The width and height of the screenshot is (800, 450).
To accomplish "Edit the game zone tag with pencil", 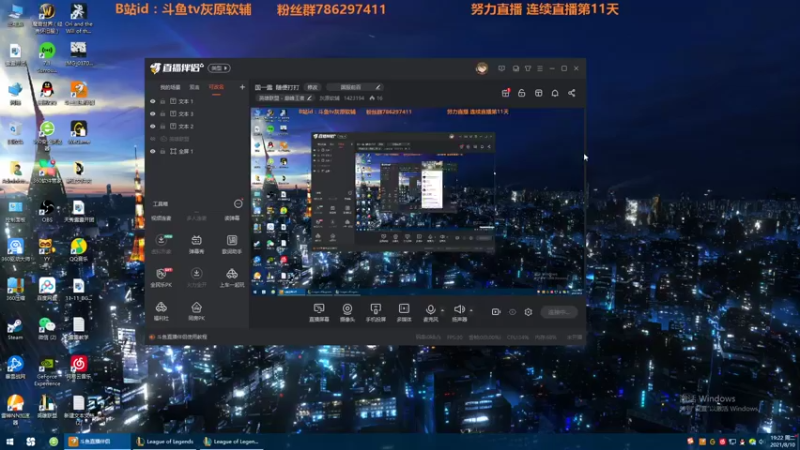I will 284,98.
